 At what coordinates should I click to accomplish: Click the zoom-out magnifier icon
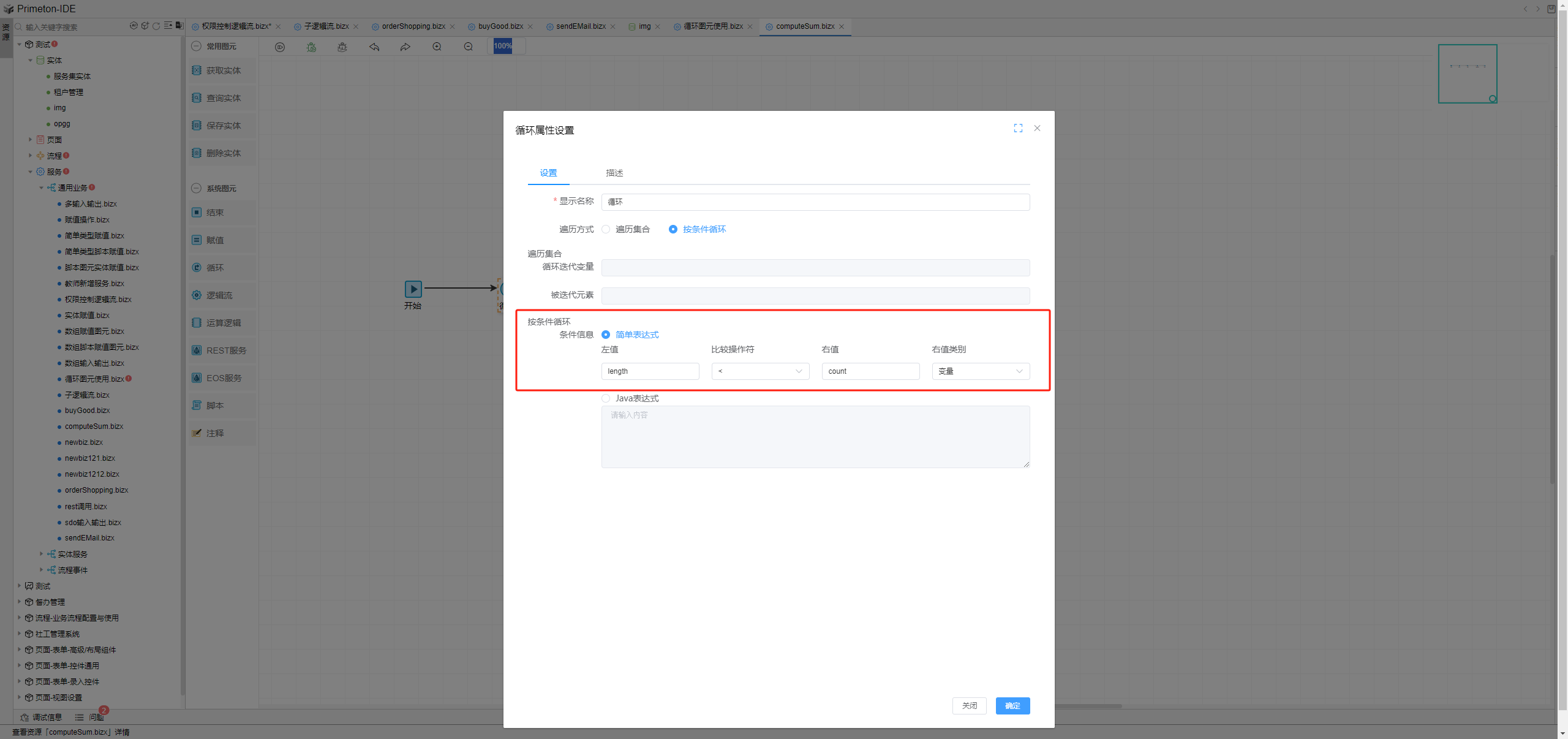pos(469,47)
